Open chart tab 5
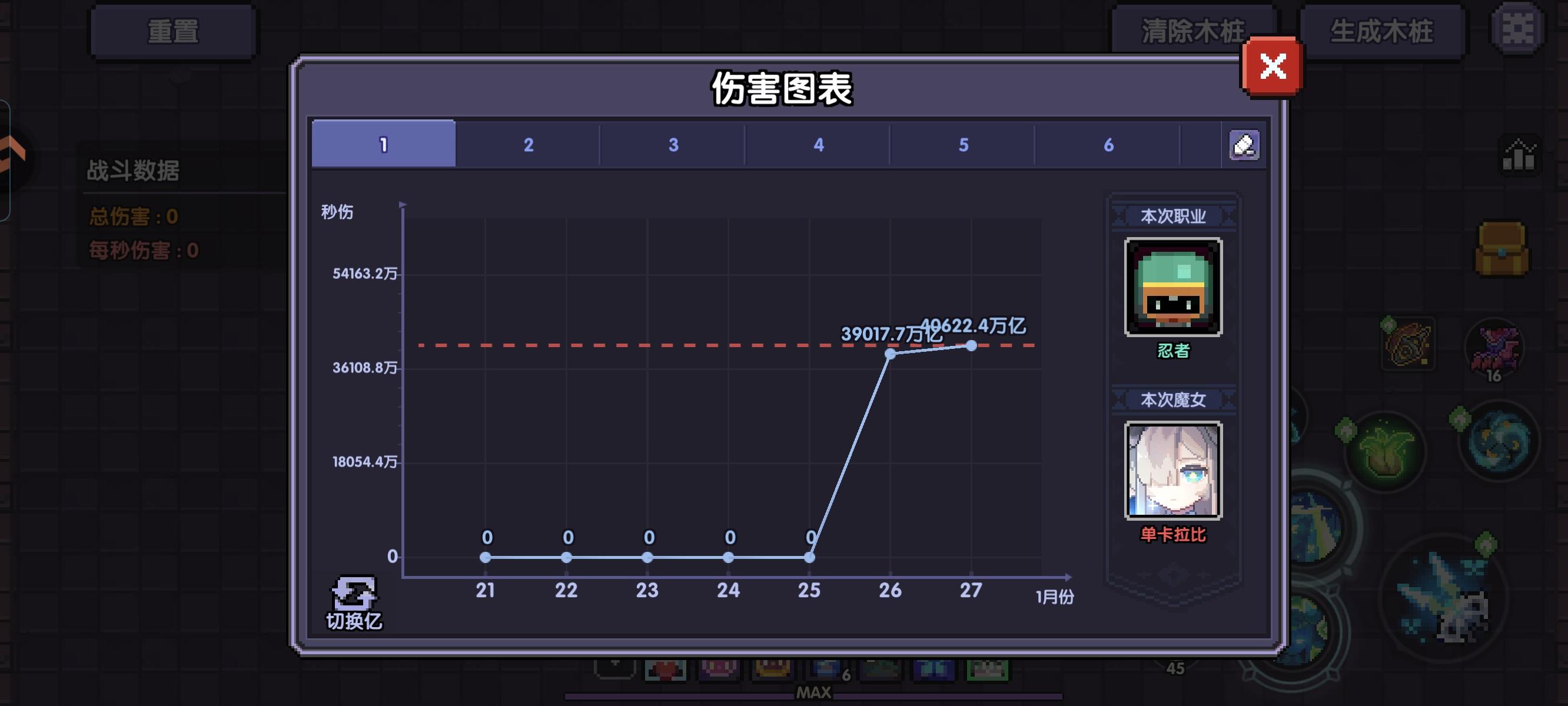Viewport: 1568px width, 706px height. click(963, 145)
